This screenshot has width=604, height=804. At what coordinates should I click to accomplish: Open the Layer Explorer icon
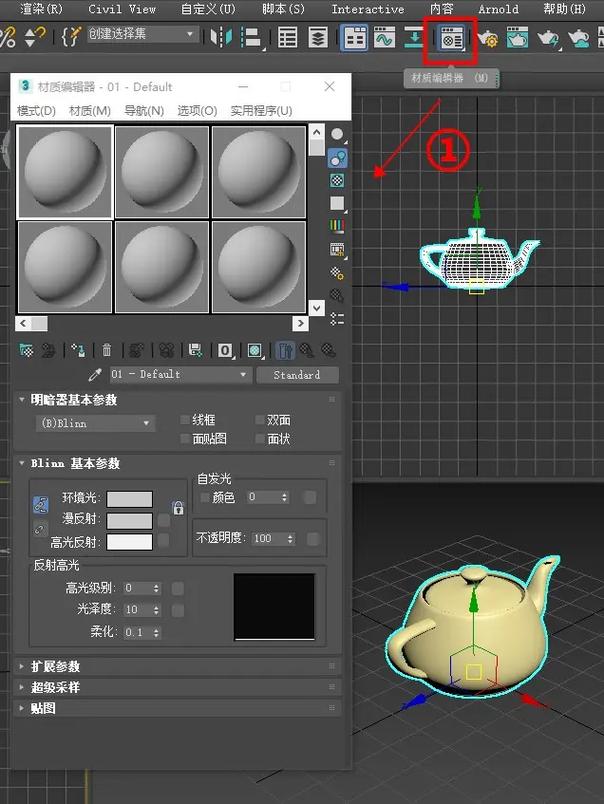tap(318, 37)
